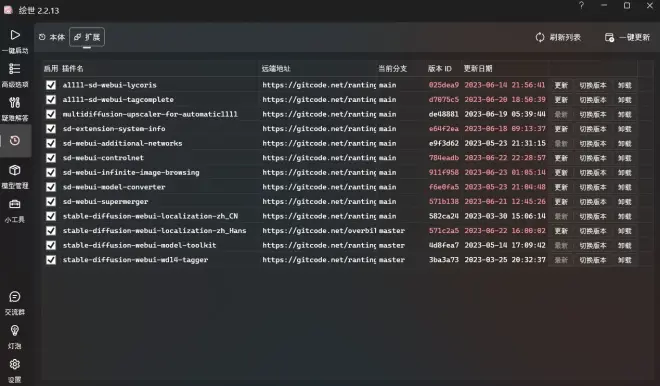Viewport: 660px width, 386px height.
Task: Update sd-webui-controlnet via 更新 button
Action: 561,158
